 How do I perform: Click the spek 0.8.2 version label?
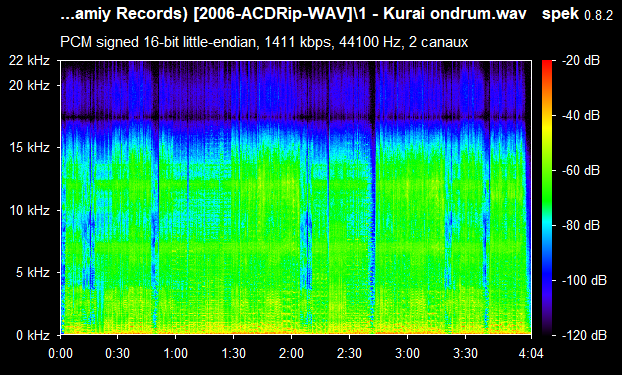[578, 14]
